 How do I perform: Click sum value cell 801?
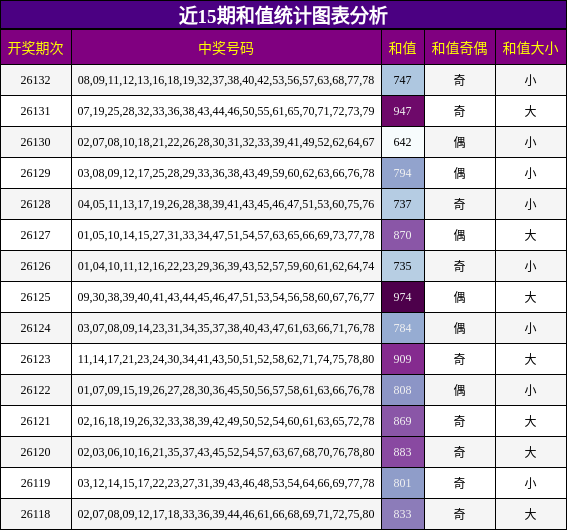[x=402, y=483]
